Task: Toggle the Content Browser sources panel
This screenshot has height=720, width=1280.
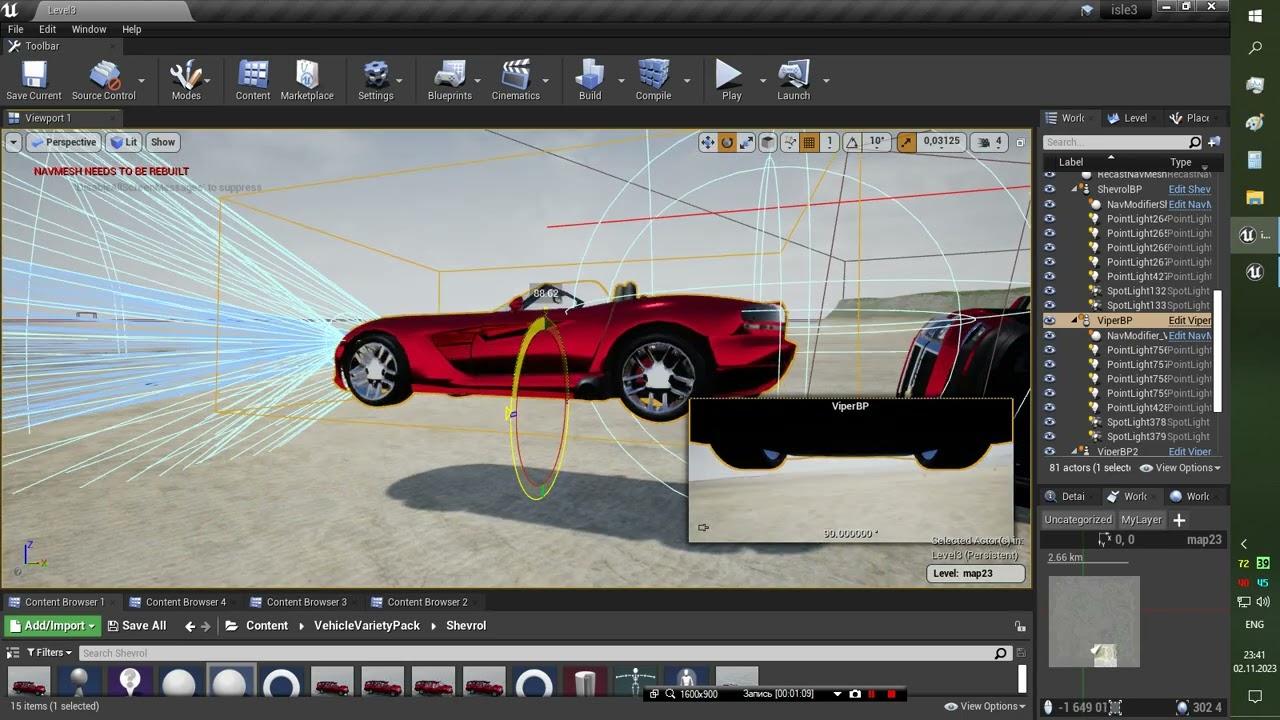Action: 14,653
